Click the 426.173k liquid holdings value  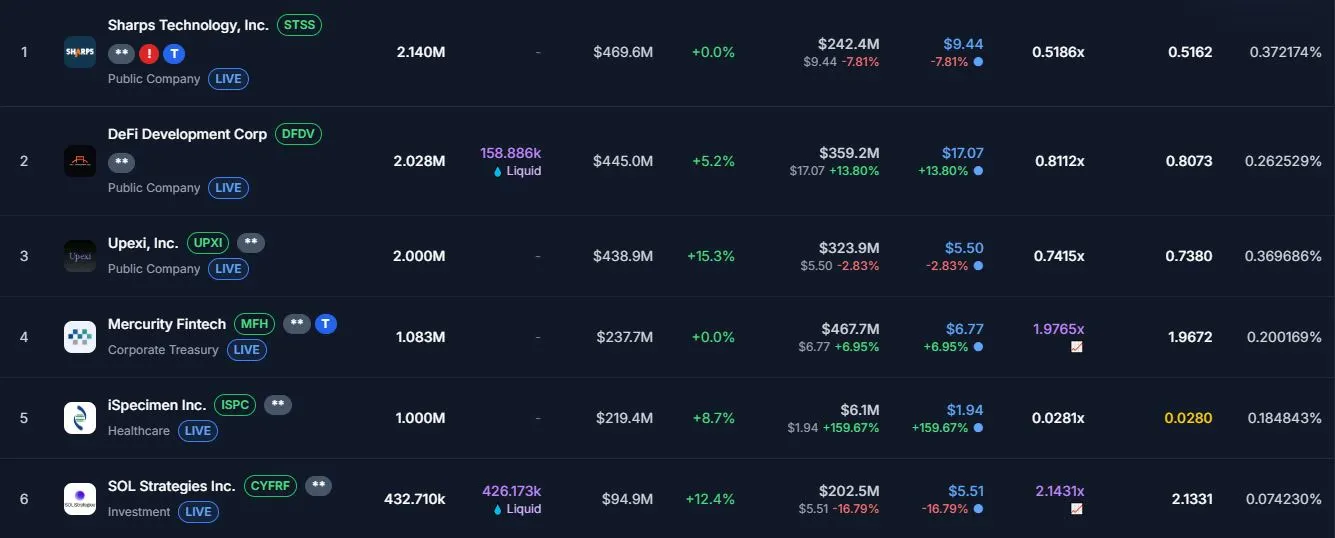512,491
